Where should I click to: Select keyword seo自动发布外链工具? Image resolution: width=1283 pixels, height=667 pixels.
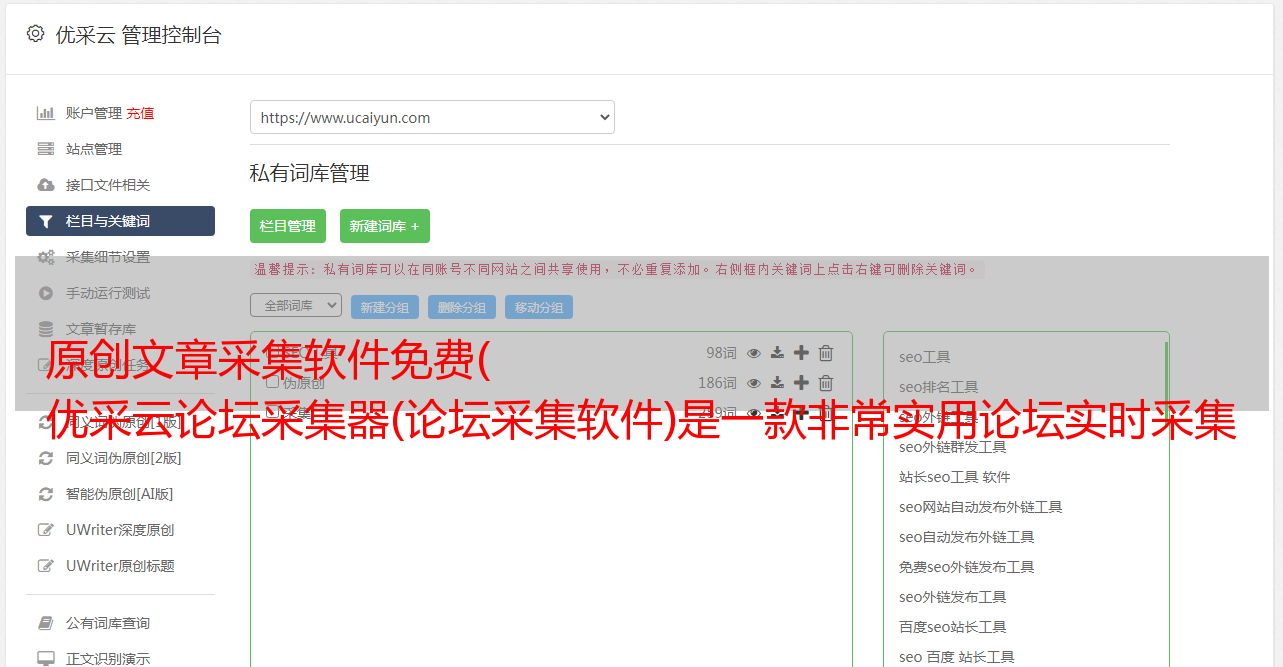point(966,537)
